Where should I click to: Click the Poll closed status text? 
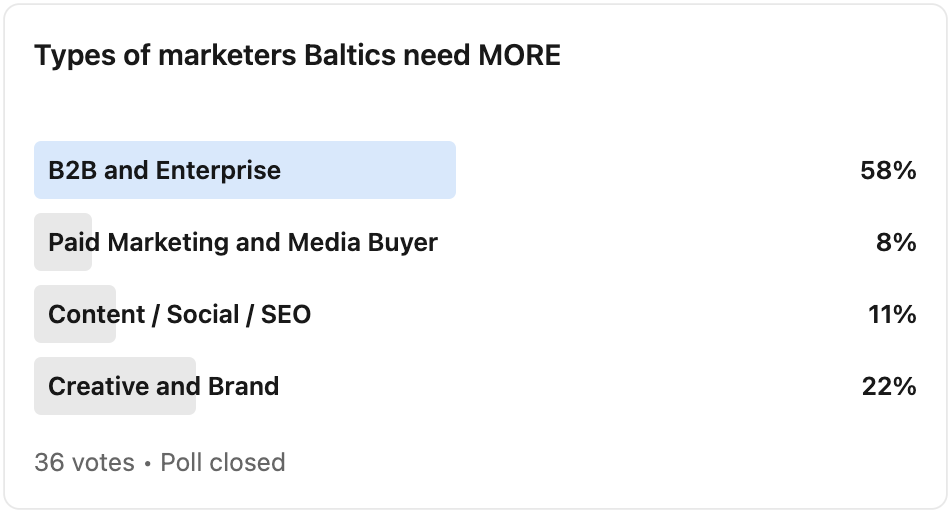pyautogui.click(x=223, y=462)
